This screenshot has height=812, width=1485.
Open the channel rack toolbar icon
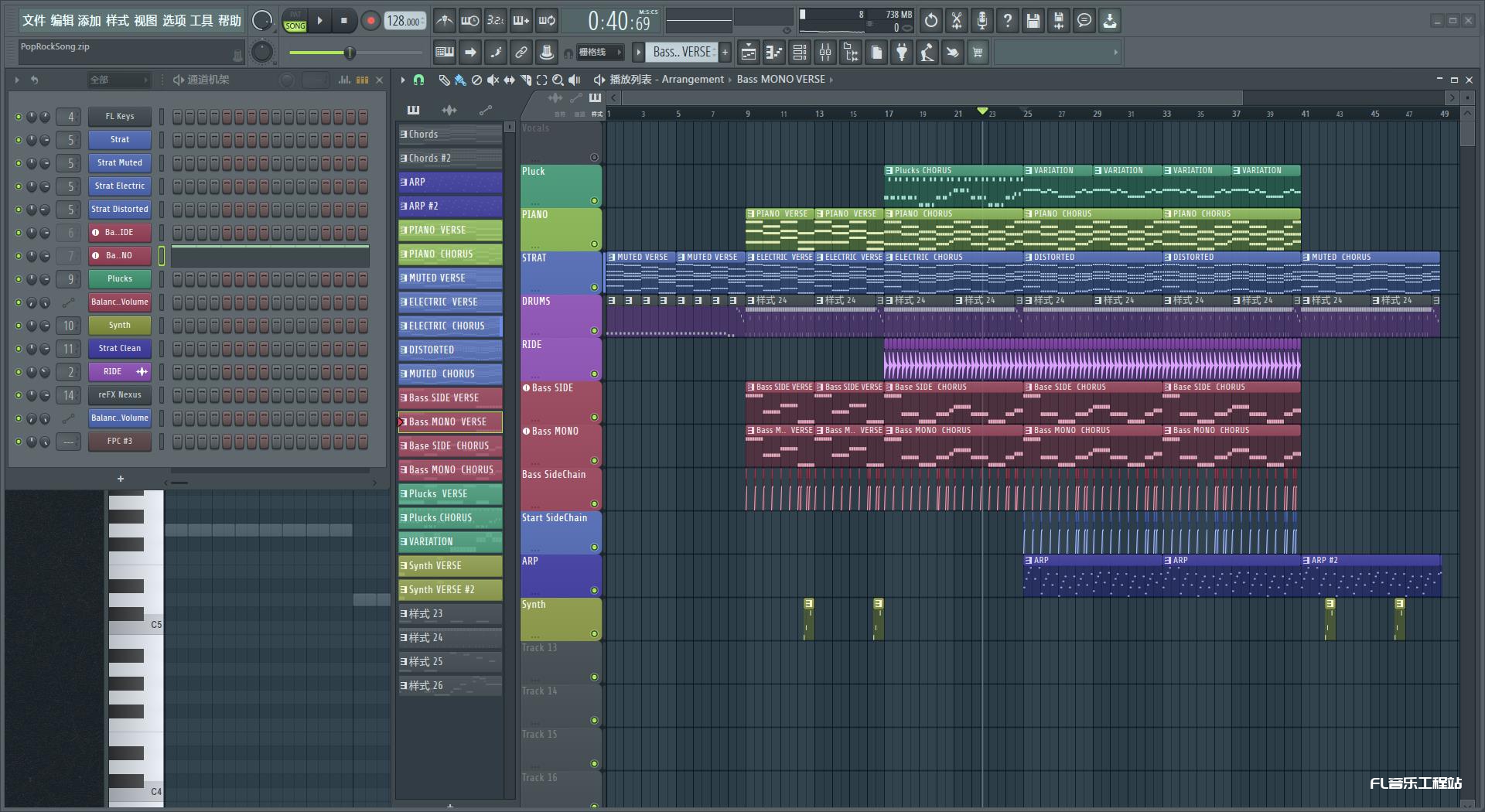tap(800, 53)
